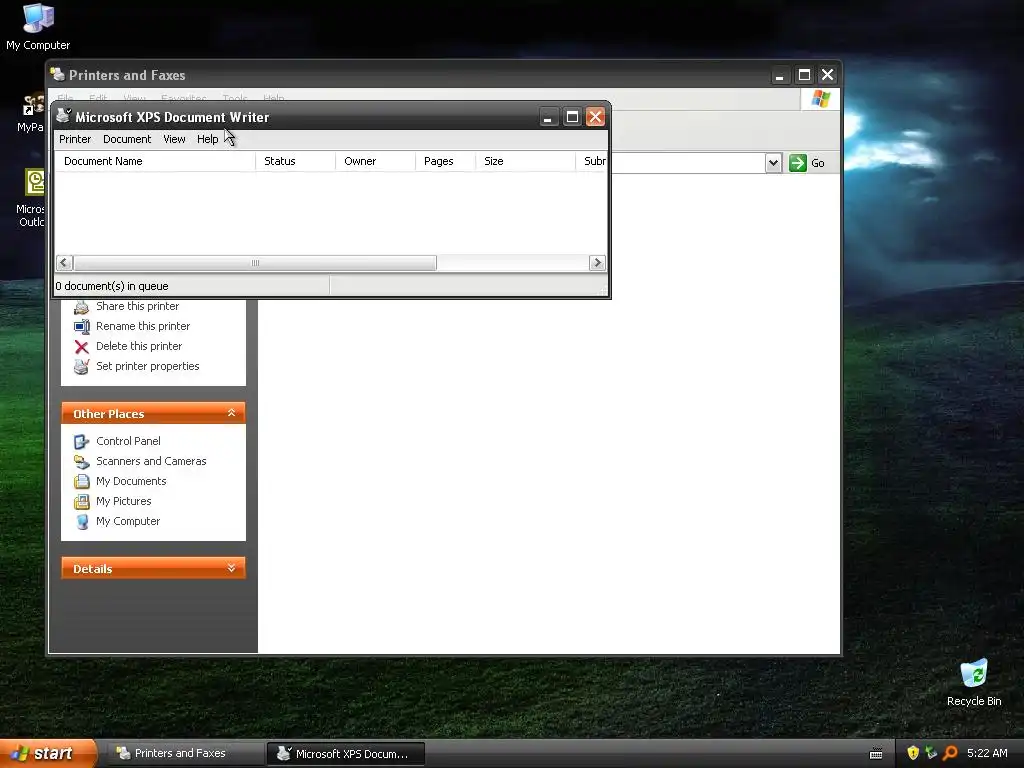Open My Pictures link
This screenshot has height=768, width=1024.
coord(123,502)
